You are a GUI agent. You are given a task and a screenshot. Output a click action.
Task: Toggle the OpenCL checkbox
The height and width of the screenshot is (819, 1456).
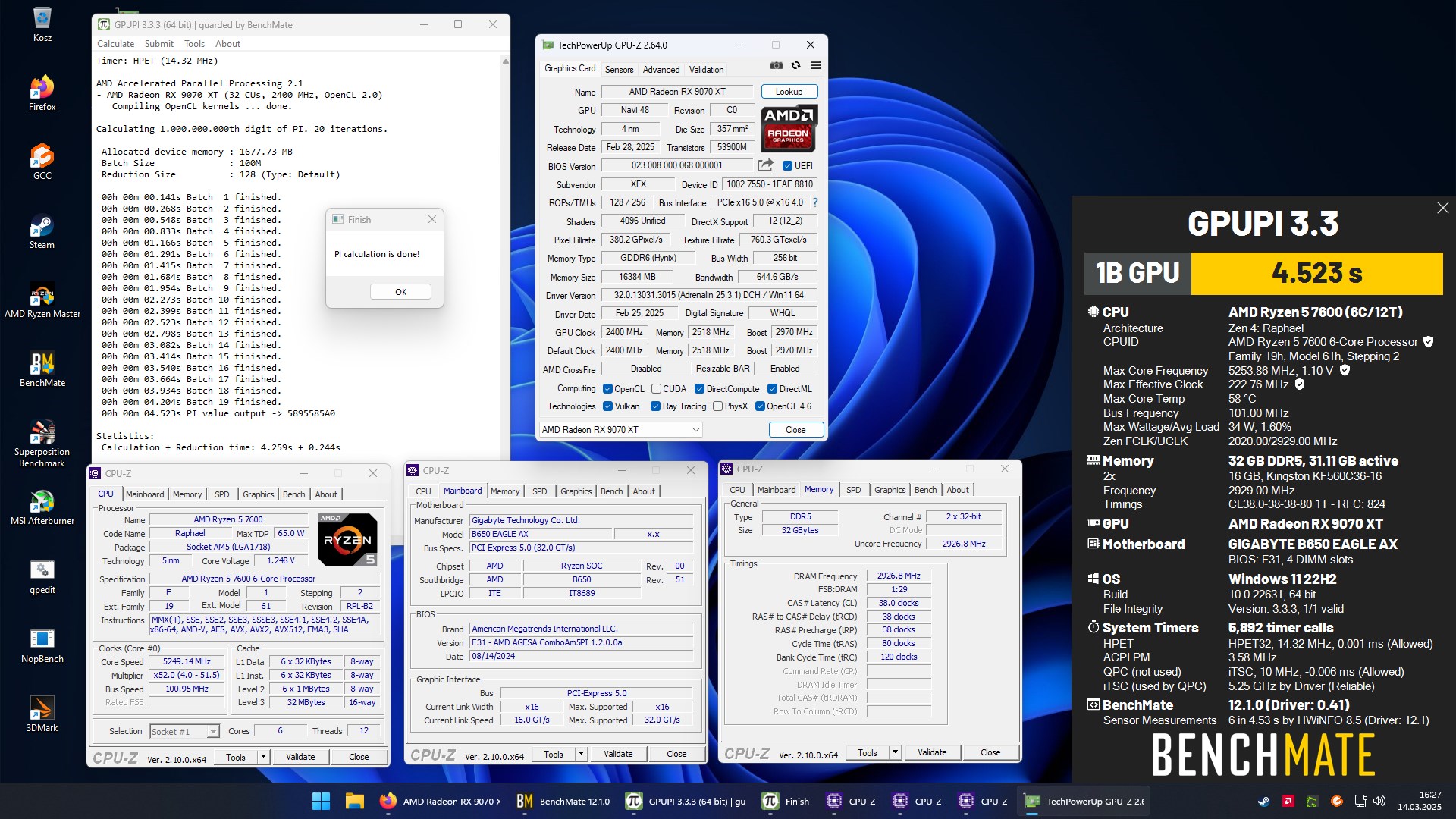coord(607,389)
